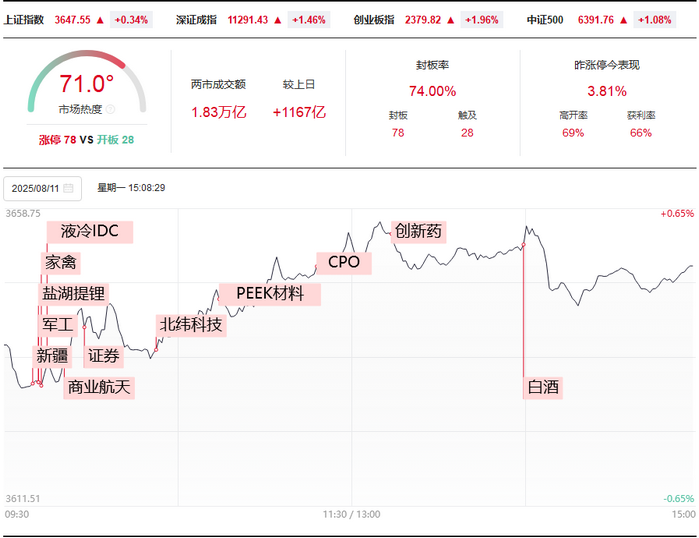Viewport: 699px width, 538px height.
Task: Click the 71.0° market heat gauge
Action: click(87, 82)
